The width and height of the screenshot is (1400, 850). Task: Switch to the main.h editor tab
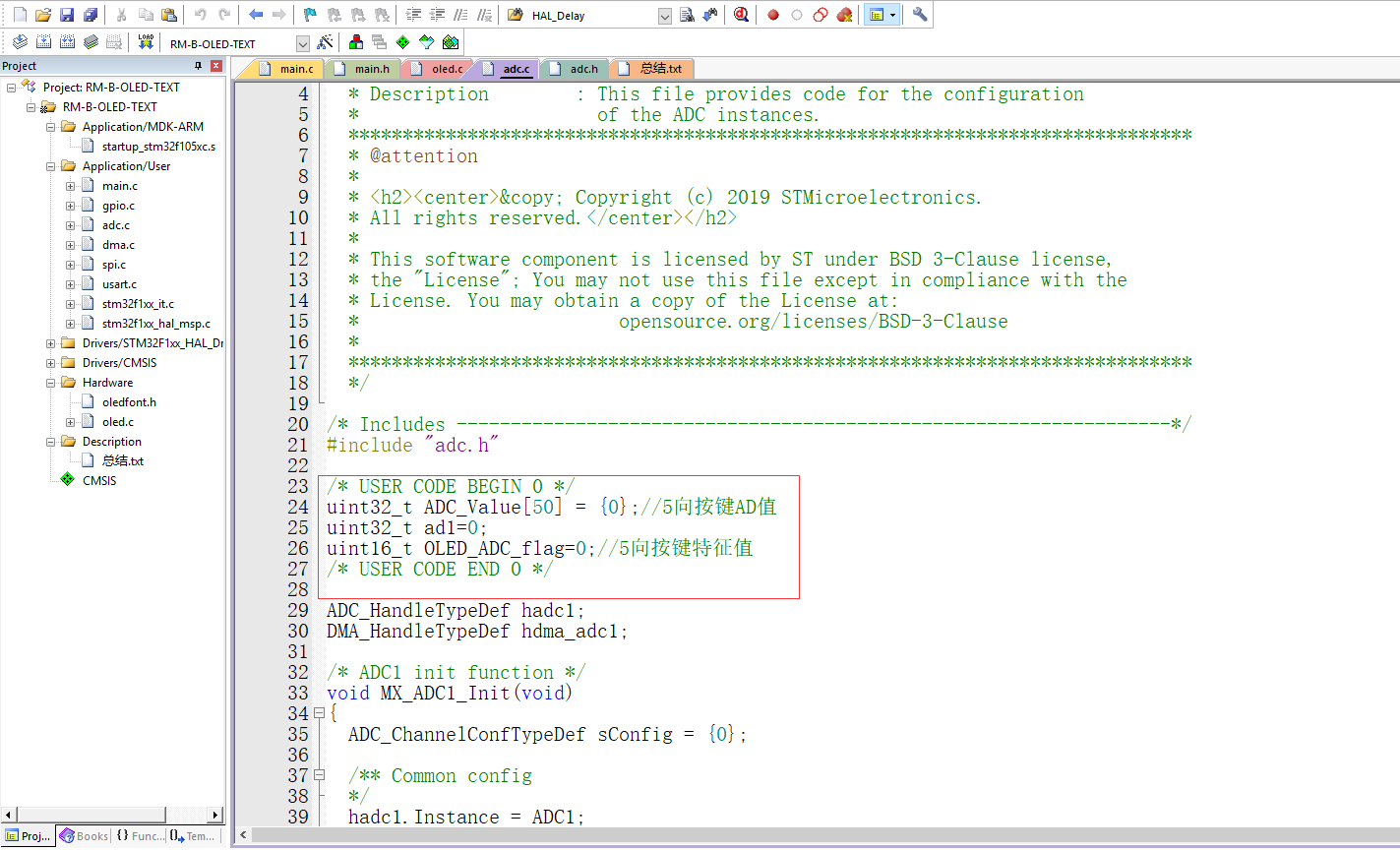(363, 69)
